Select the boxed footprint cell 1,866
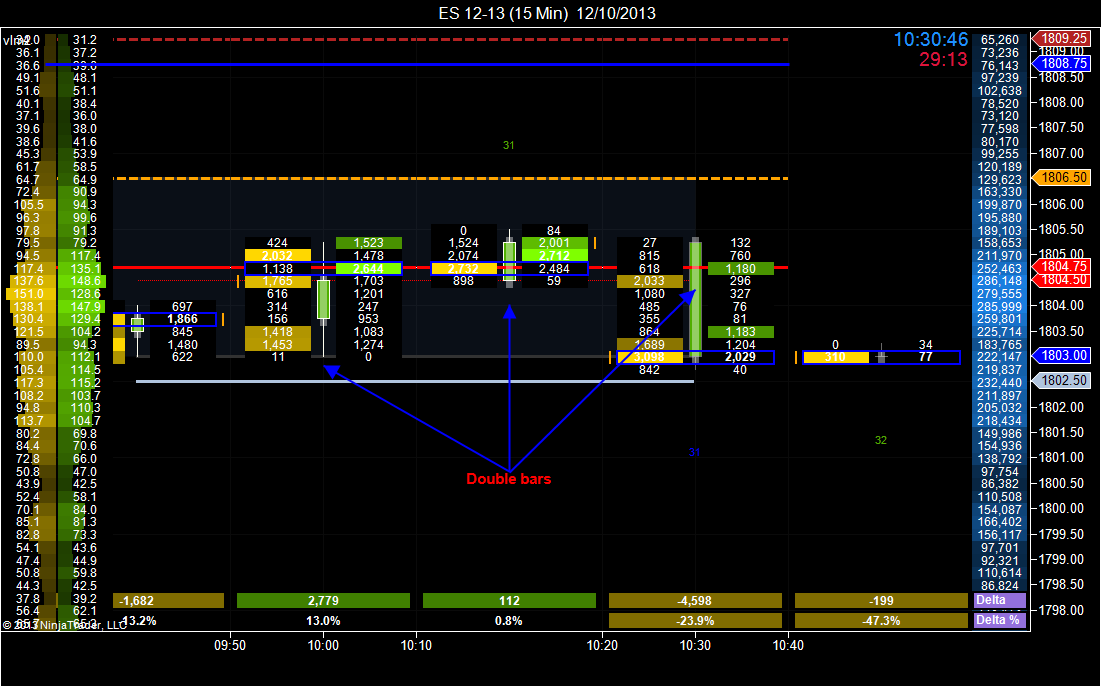Image resolution: width=1101 pixels, height=687 pixels. point(182,319)
